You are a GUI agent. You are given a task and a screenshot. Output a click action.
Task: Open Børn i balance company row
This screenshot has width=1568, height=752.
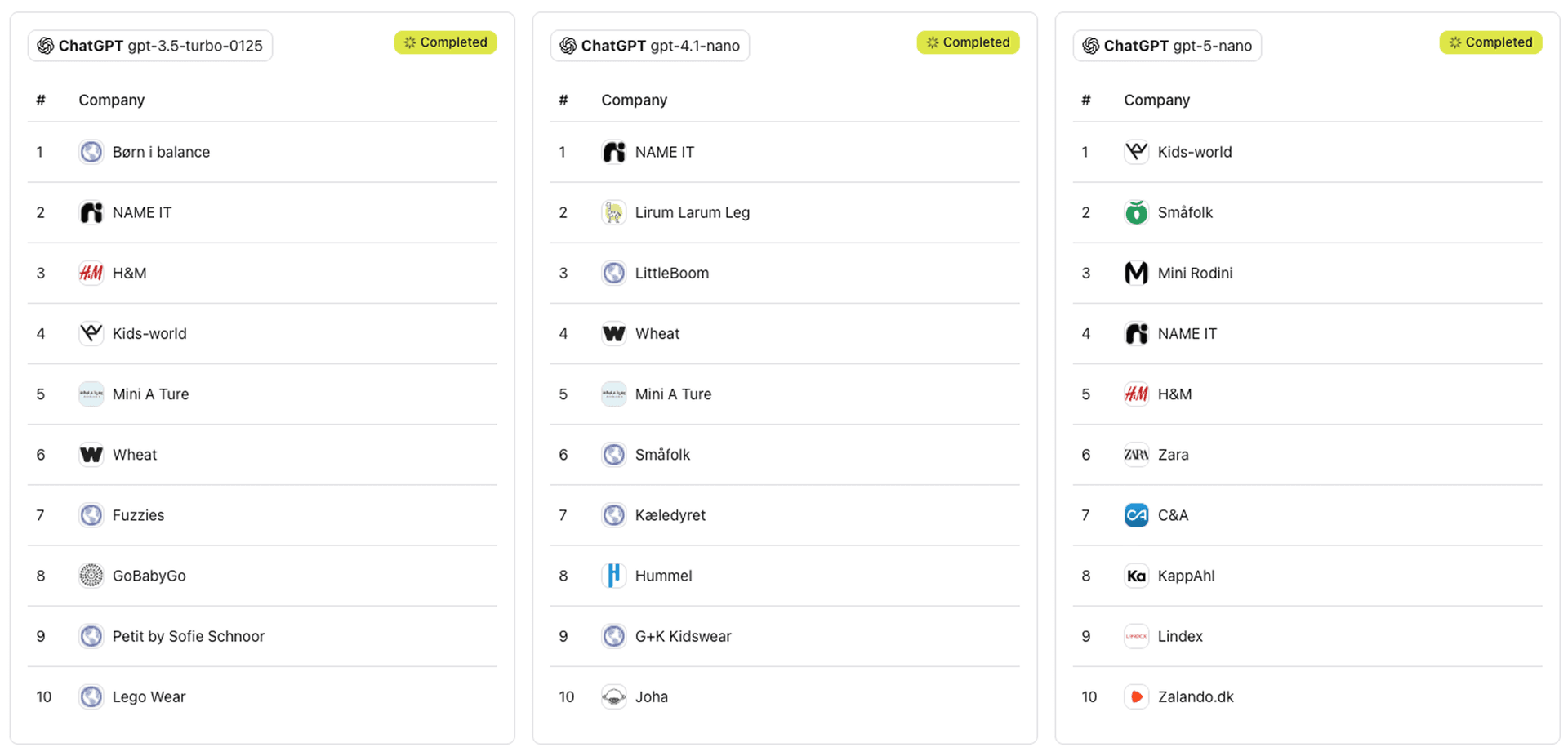point(161,152)
